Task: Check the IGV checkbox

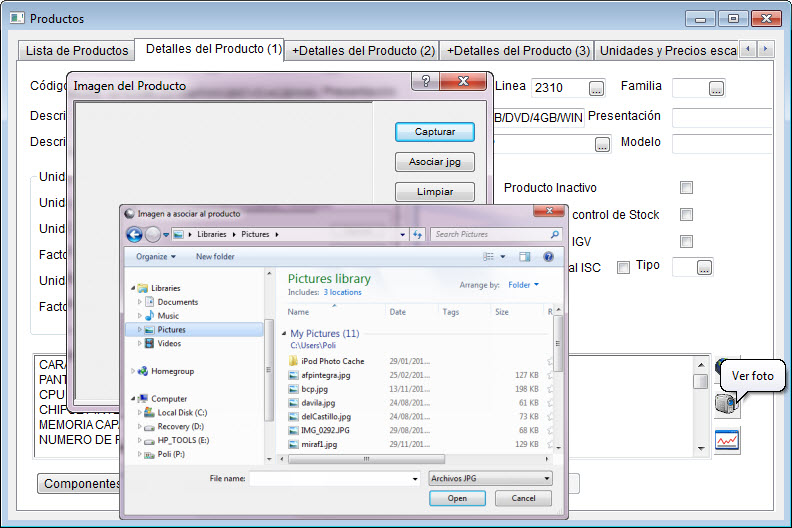Action: (686, 242)
